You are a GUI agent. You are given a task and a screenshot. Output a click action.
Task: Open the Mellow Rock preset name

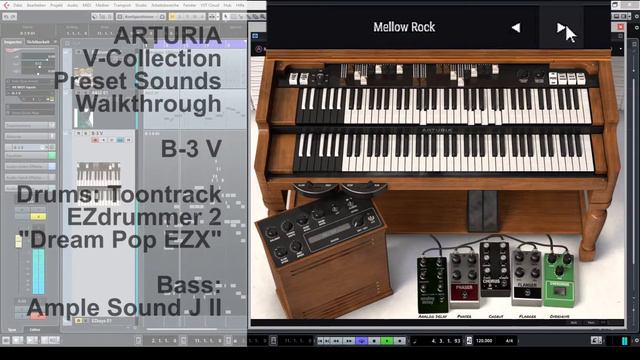(404, 27)
